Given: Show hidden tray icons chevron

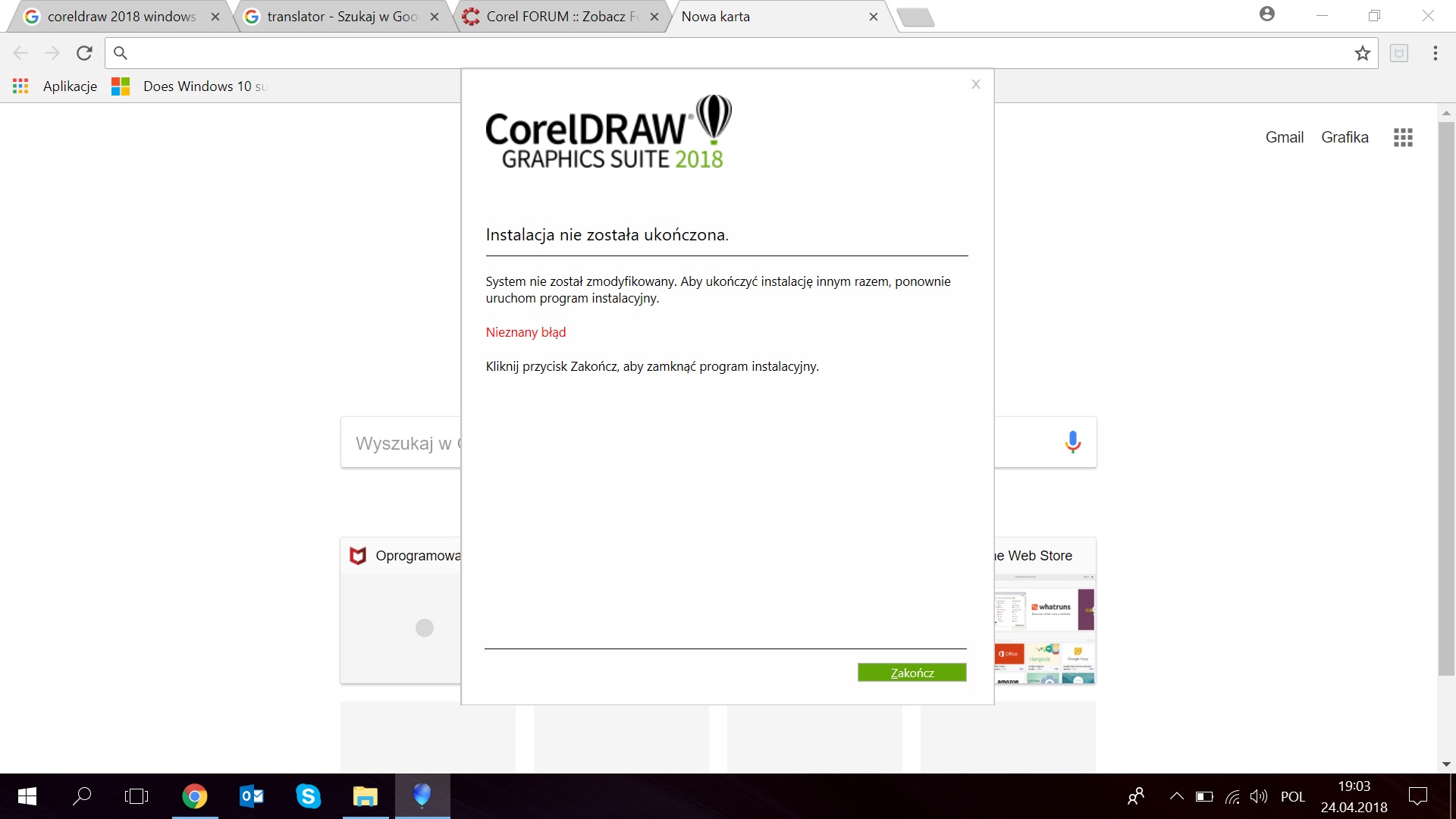Looking at the screenshot, I should click(1176, 796).
